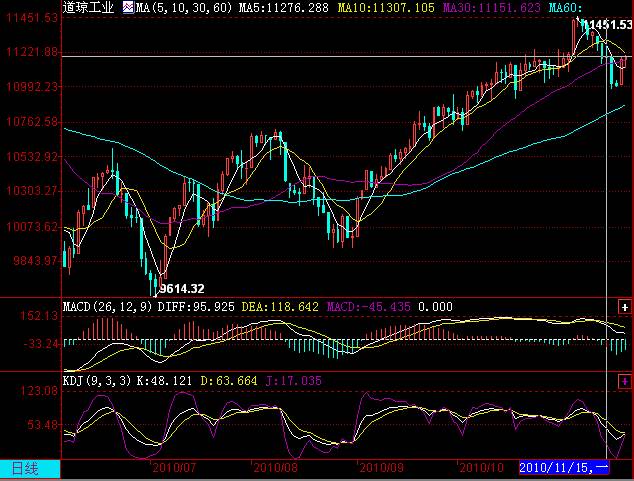
Task: Click the MA5:11276.288 value
Action: point(284,8)
